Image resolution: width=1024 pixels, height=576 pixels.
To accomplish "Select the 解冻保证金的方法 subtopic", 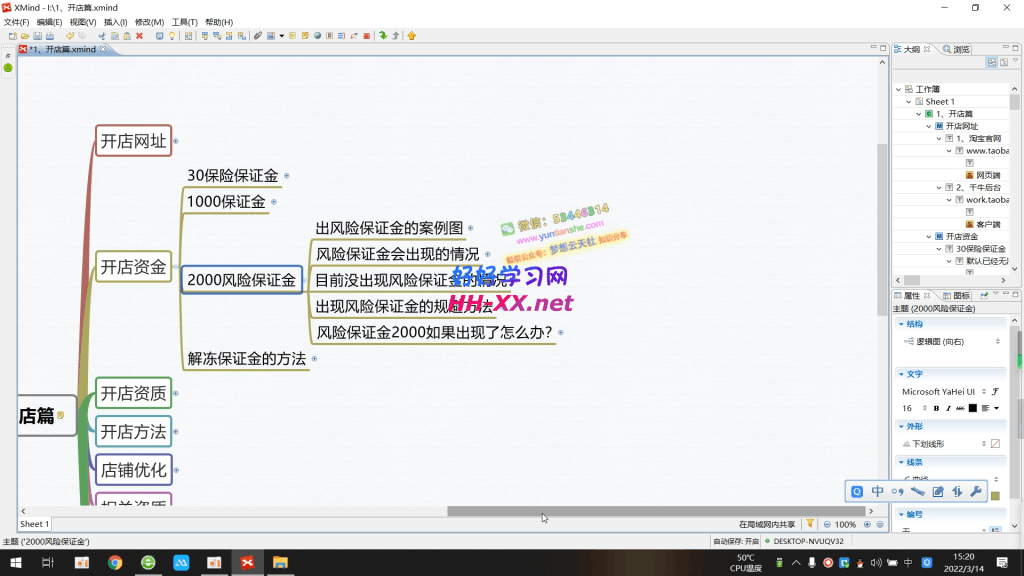I will pos(246,359).
